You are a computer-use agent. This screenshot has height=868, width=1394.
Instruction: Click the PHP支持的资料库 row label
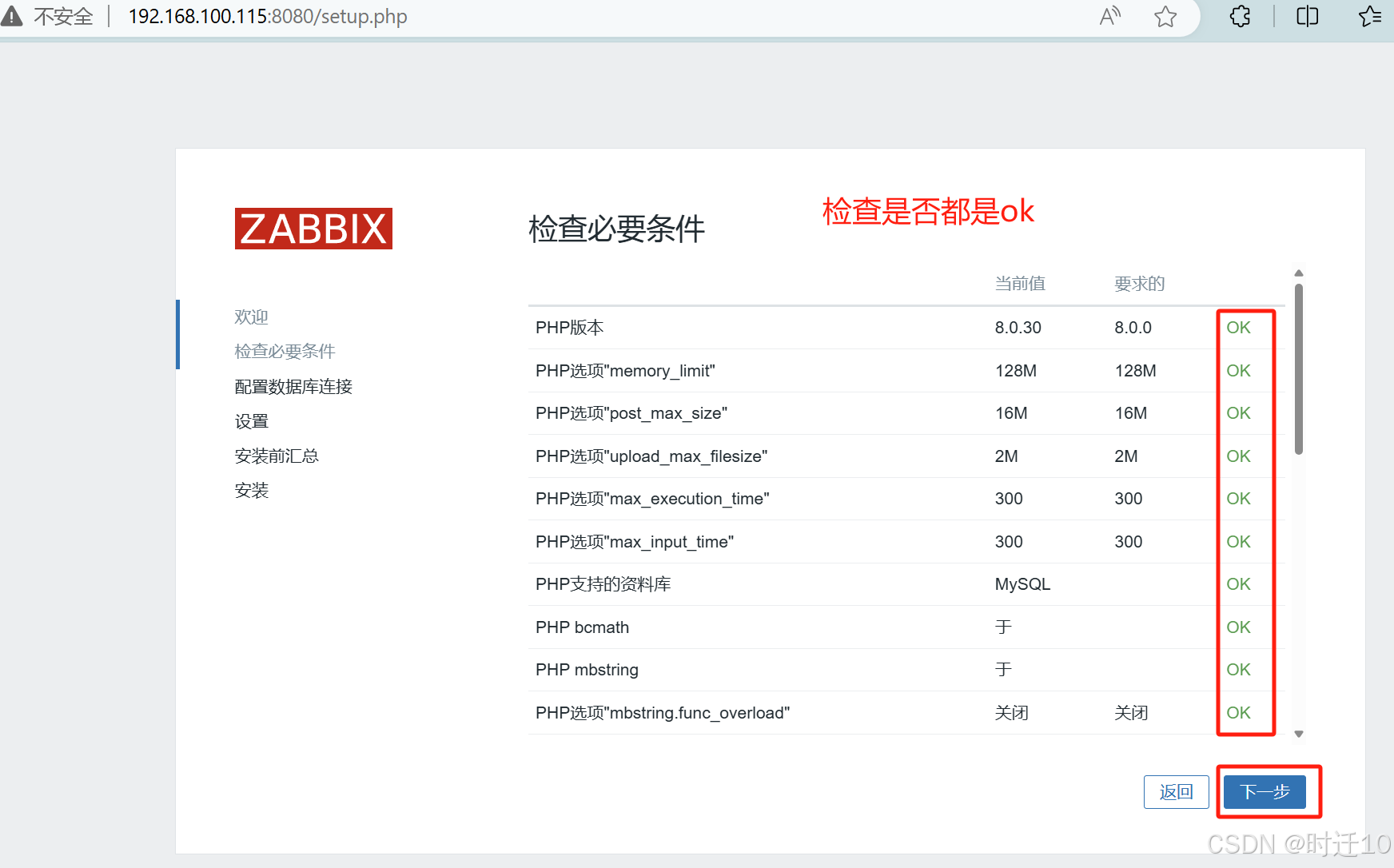603,584
